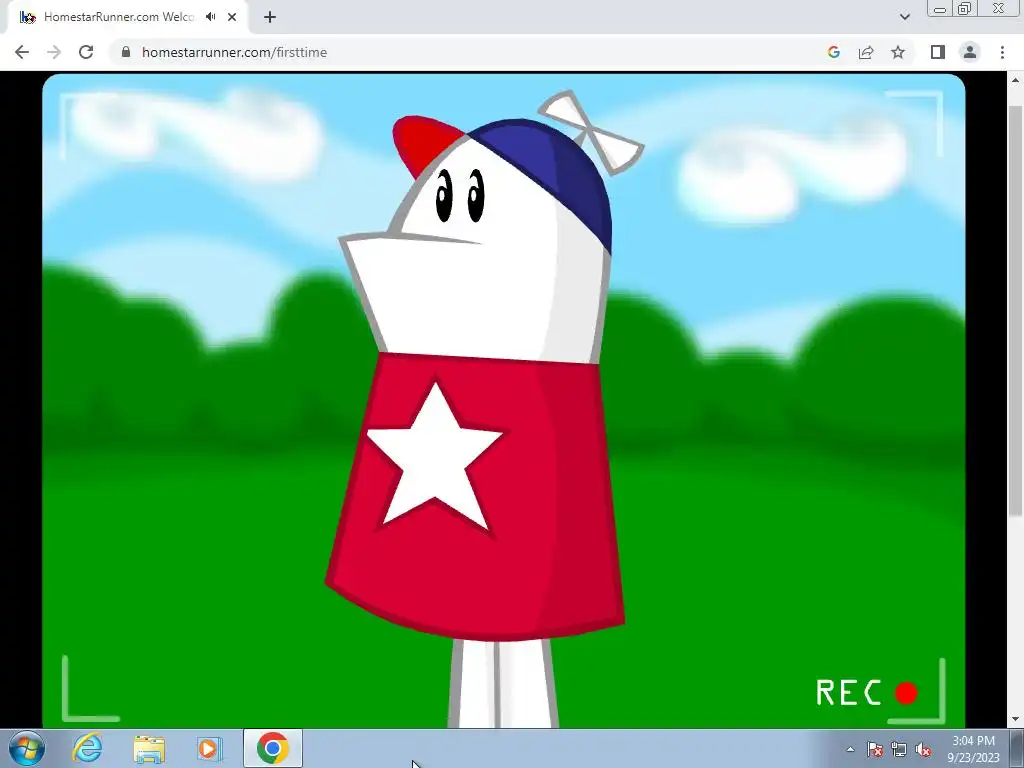Toggle the Chrome side panel
This screenshot has width=1024, height=768.
938,52
